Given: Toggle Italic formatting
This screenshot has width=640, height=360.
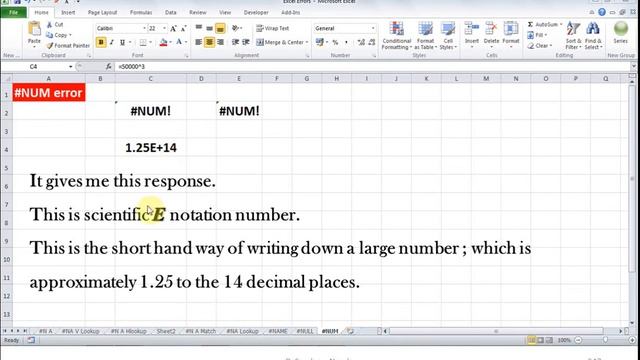Looking at the screenshot, I should [x=111, y=42].
